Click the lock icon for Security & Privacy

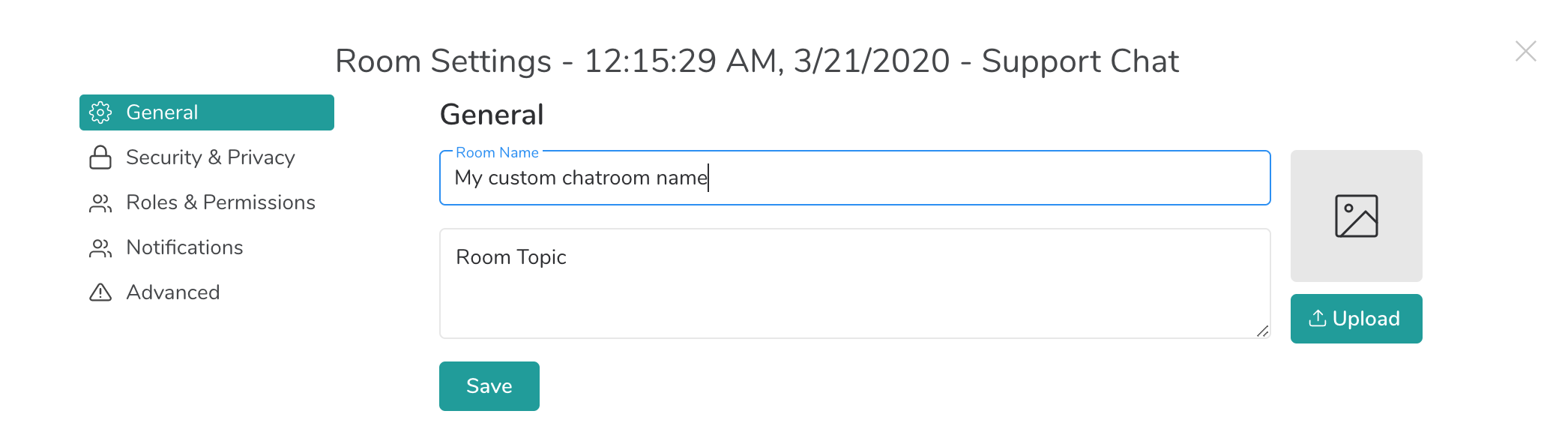tap(100, 157)
